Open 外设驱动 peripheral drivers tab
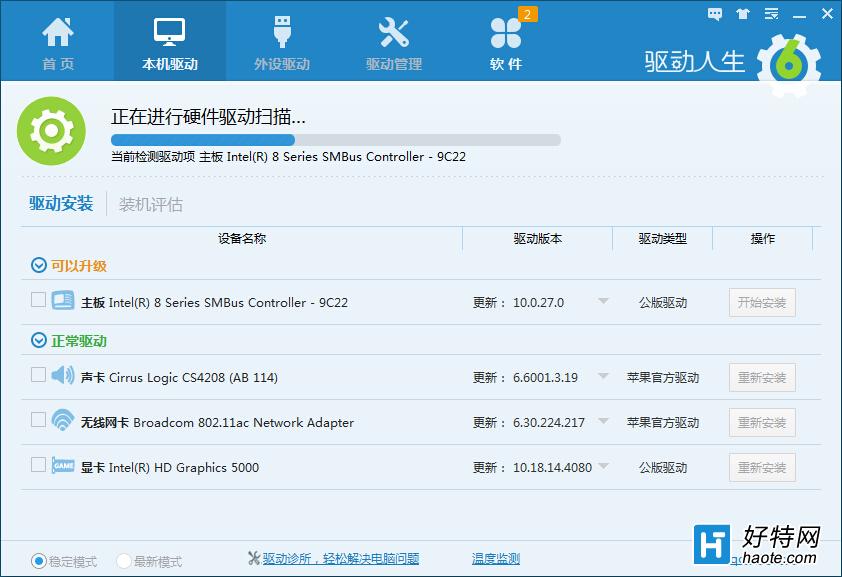 tap(282, 43)
